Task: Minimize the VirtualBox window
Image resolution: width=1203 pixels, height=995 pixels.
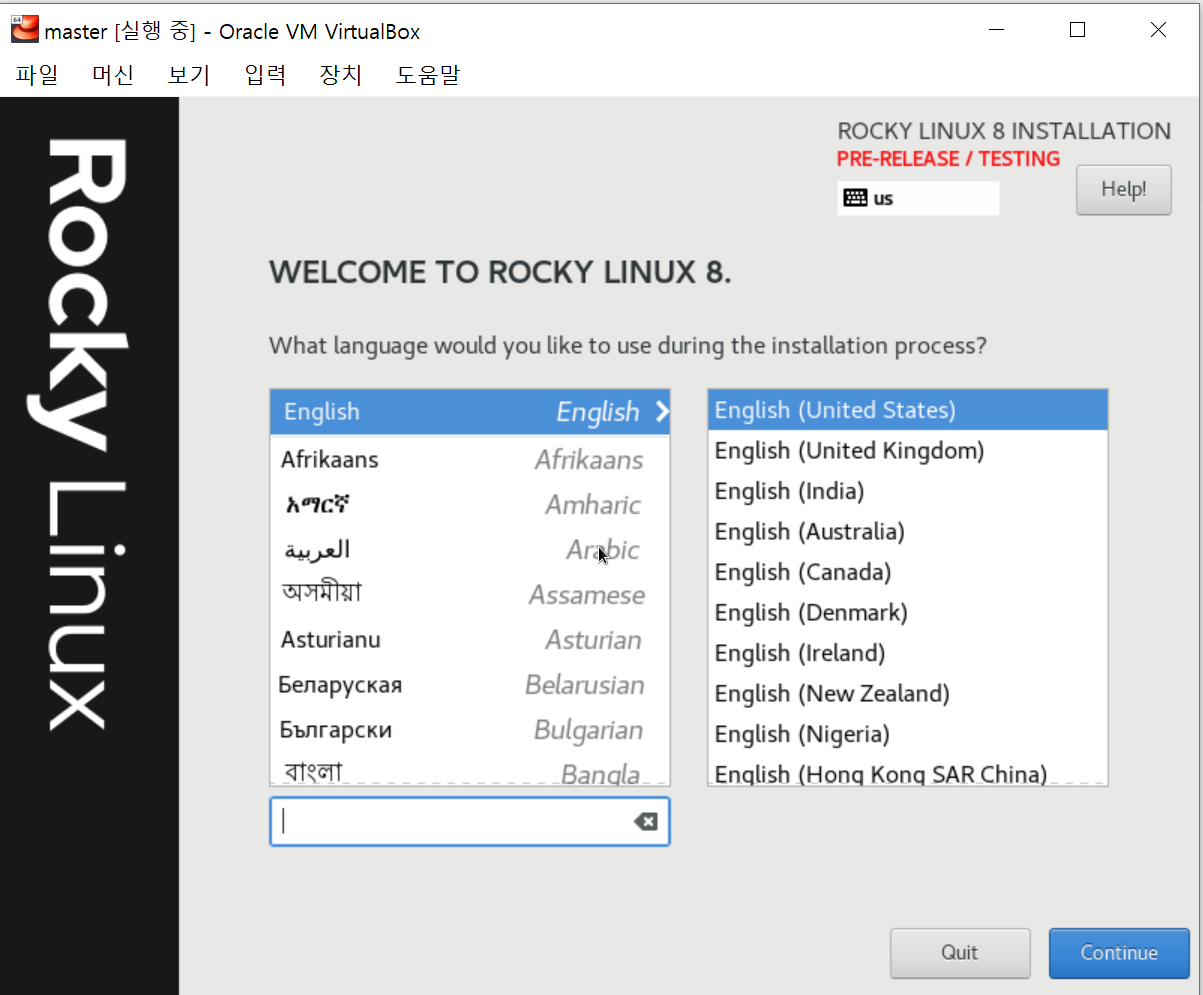Action: coord(996,30)
